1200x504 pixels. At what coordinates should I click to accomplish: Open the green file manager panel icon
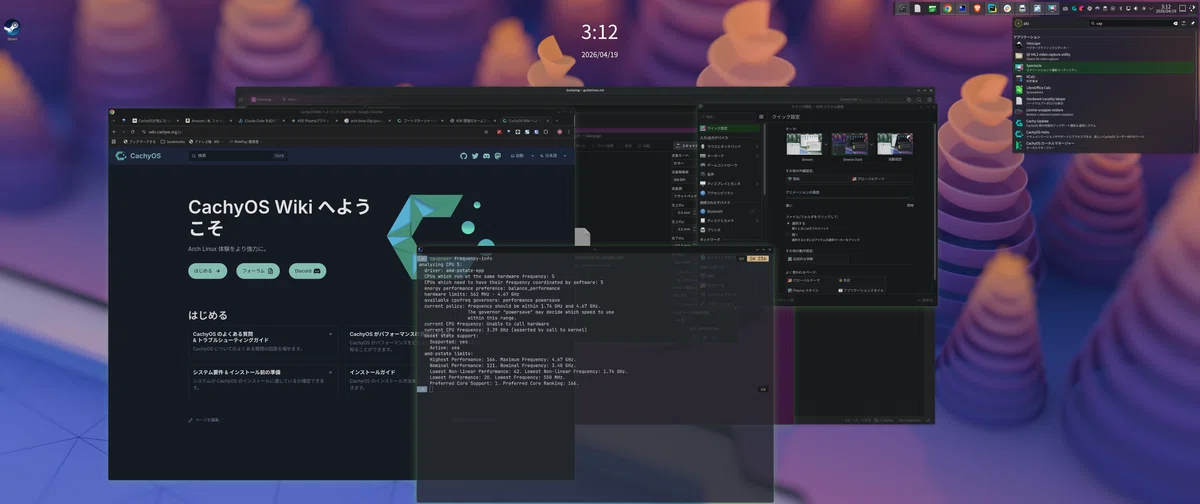pyautogui.click(x=932, y=8)
